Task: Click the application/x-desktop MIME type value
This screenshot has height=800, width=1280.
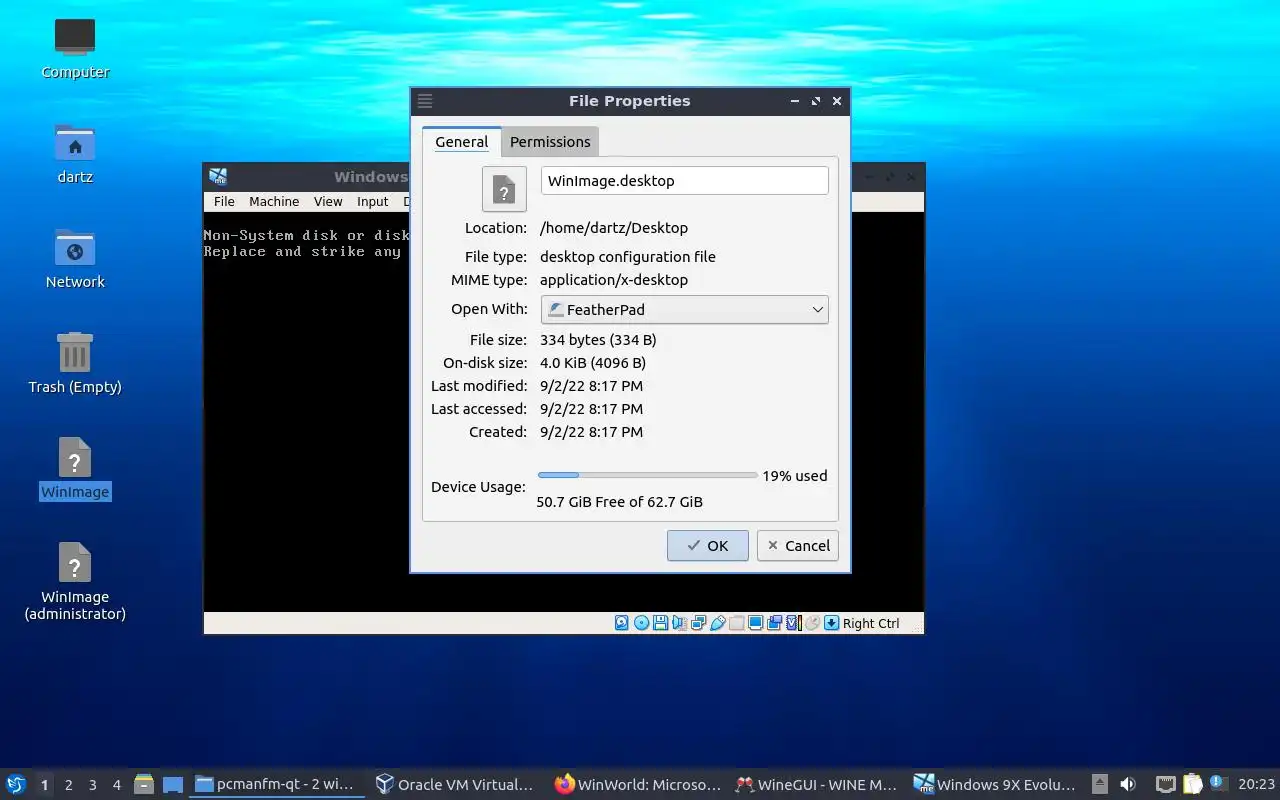Action: (614, 280)
